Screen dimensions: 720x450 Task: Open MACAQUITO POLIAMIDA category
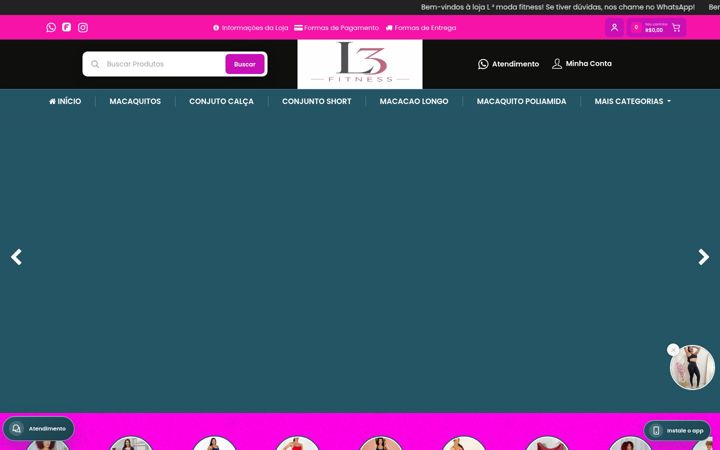point(521,101)
